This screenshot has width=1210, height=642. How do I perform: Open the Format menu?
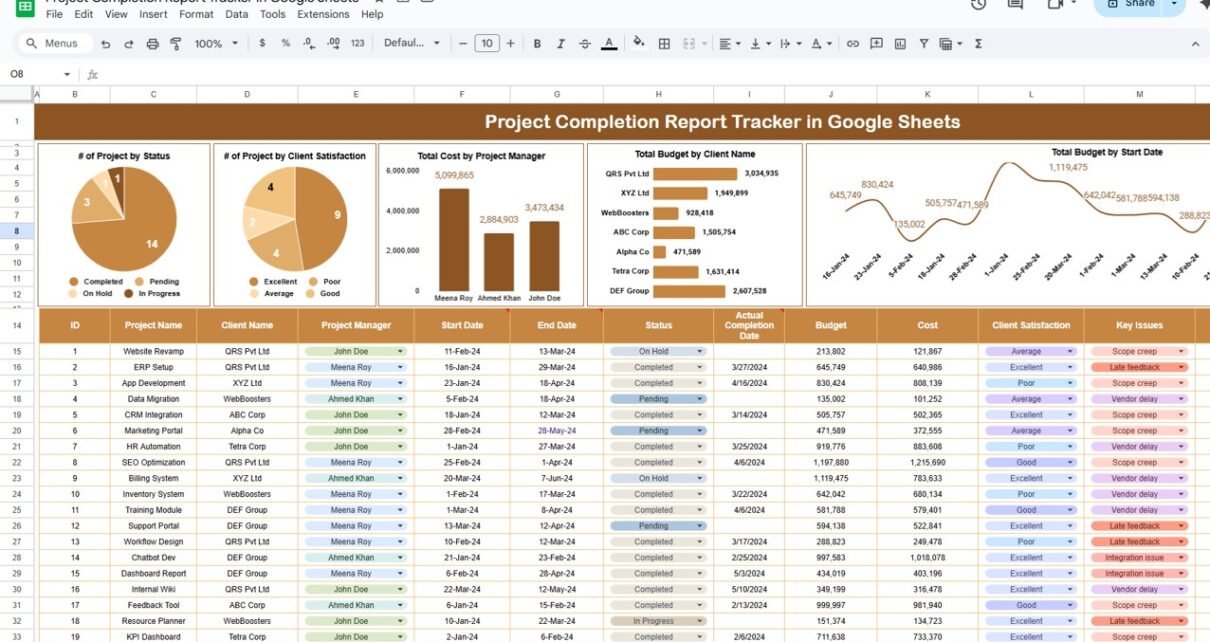click(x=196, y=15)
